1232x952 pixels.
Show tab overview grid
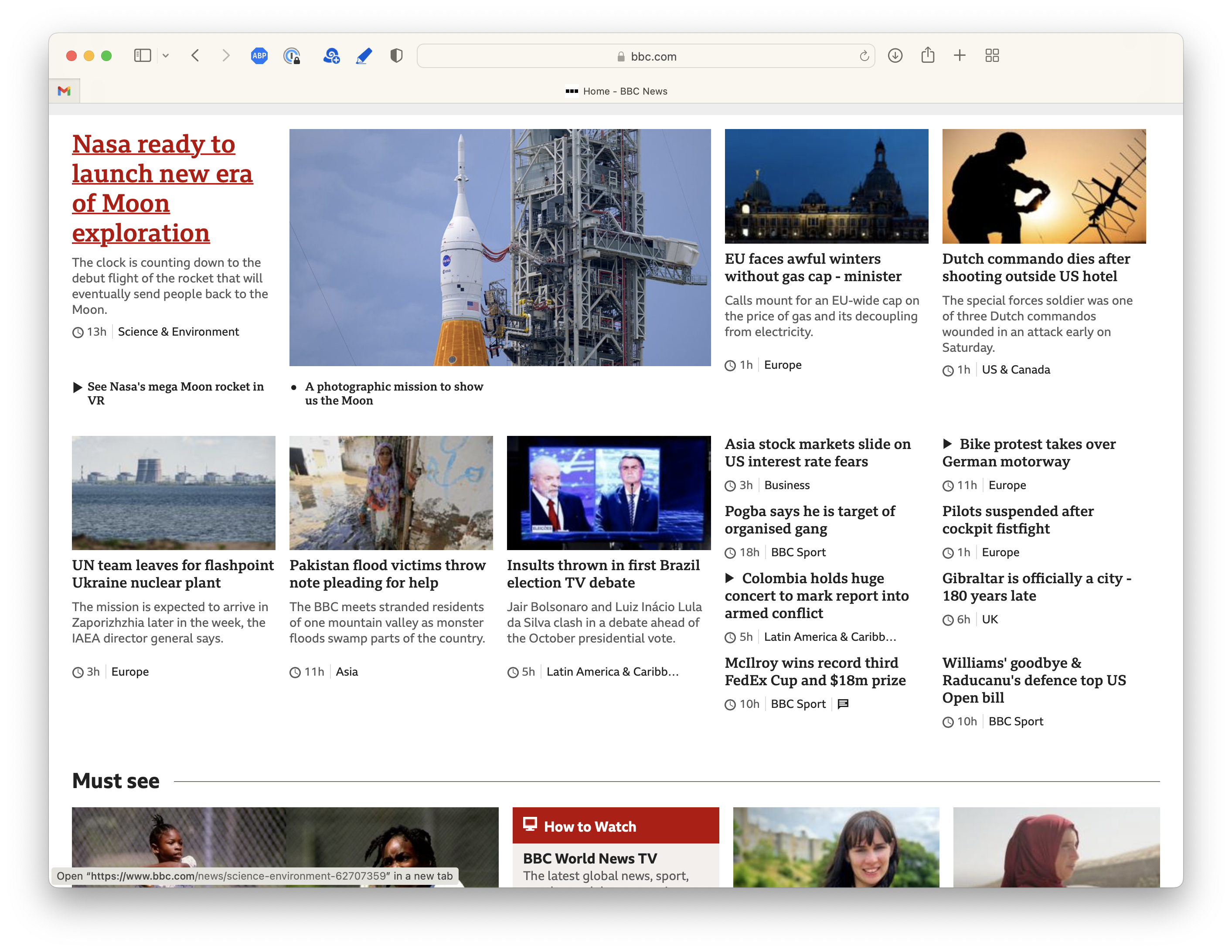992,56
